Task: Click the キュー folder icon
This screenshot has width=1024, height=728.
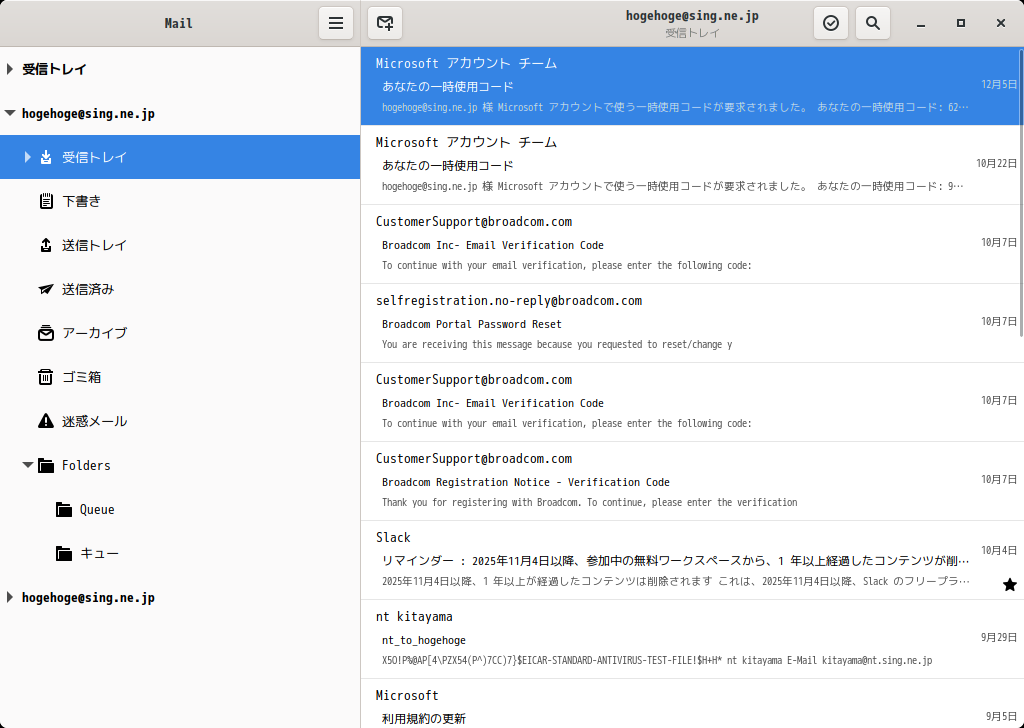Action: (x=63, y=554)
